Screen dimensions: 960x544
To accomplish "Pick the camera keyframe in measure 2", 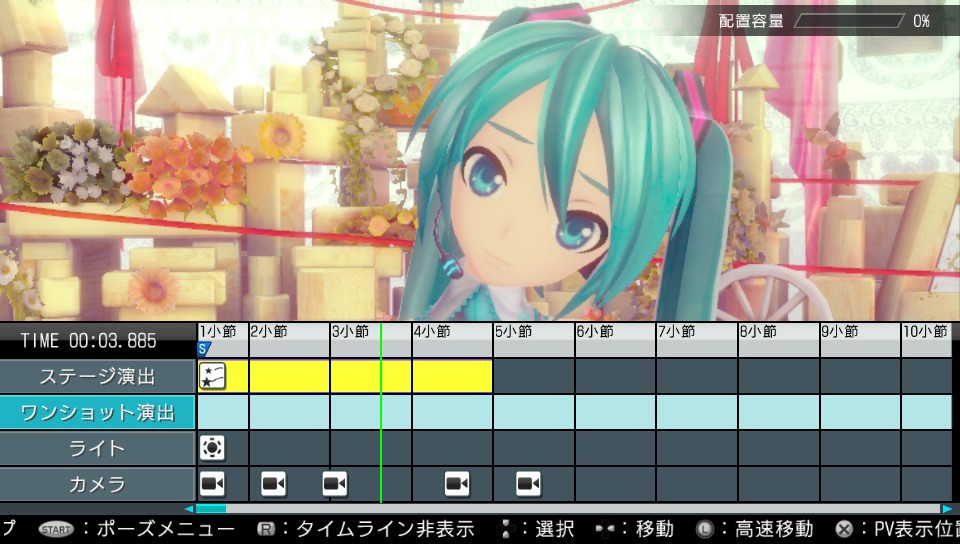I will [x=274, y=484].
